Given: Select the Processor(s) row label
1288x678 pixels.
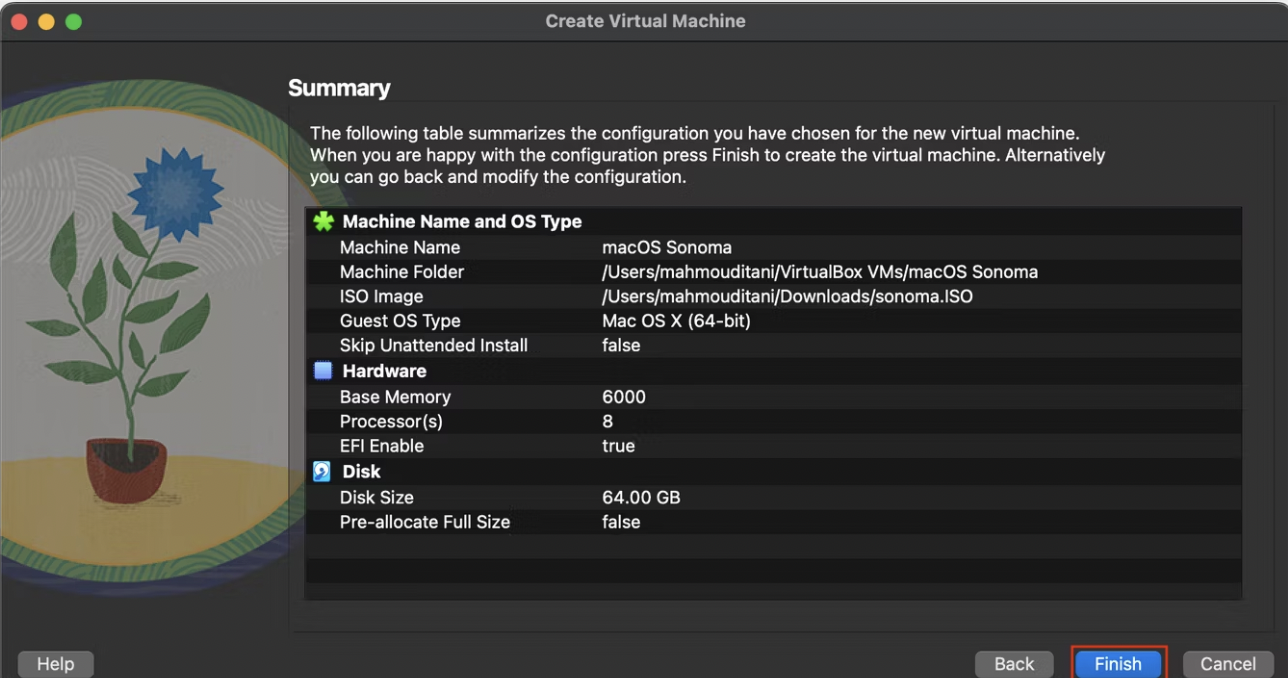Looking at the screenshot, I should click(391, 421).
